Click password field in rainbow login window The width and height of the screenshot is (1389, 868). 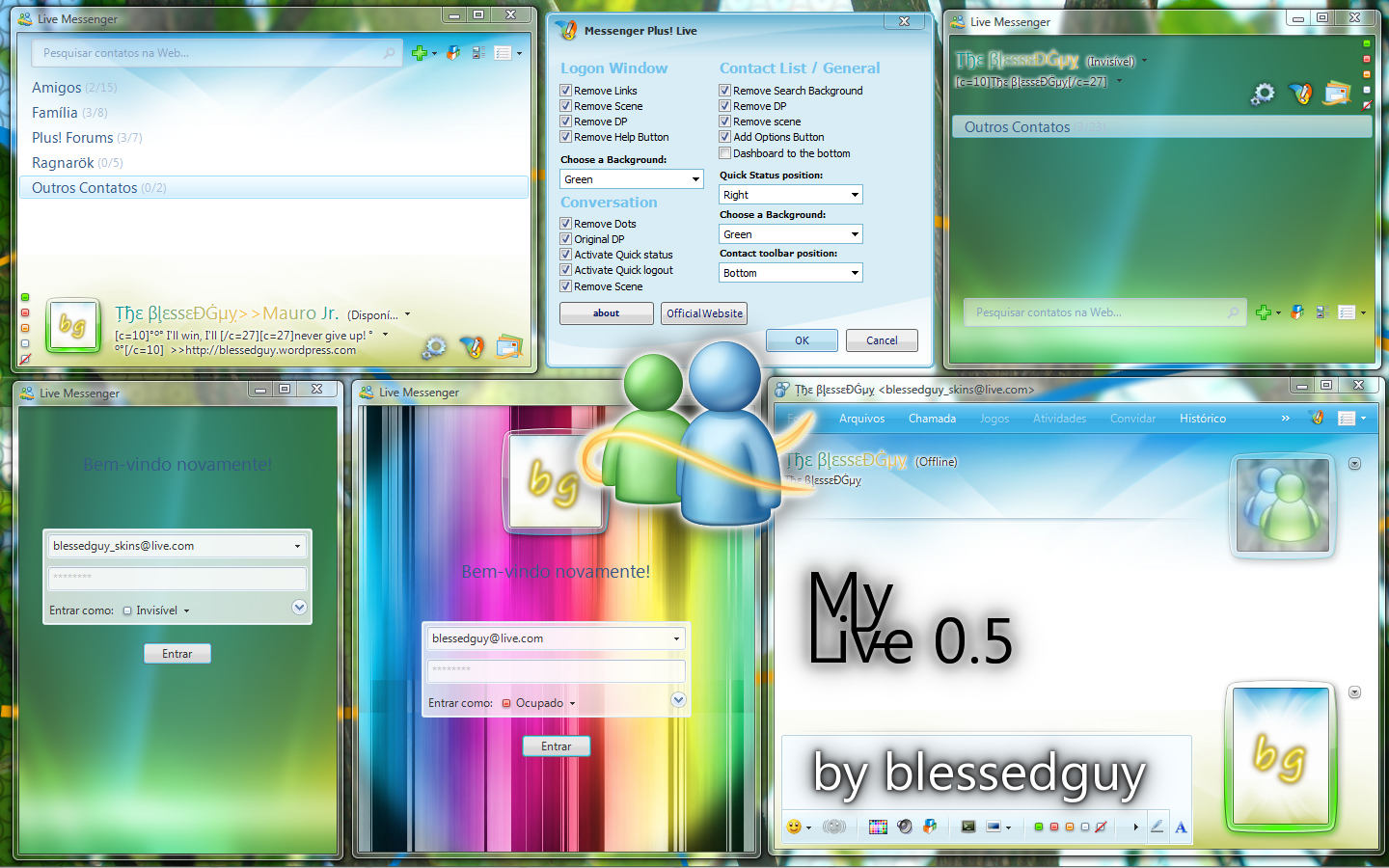[557, 670]
